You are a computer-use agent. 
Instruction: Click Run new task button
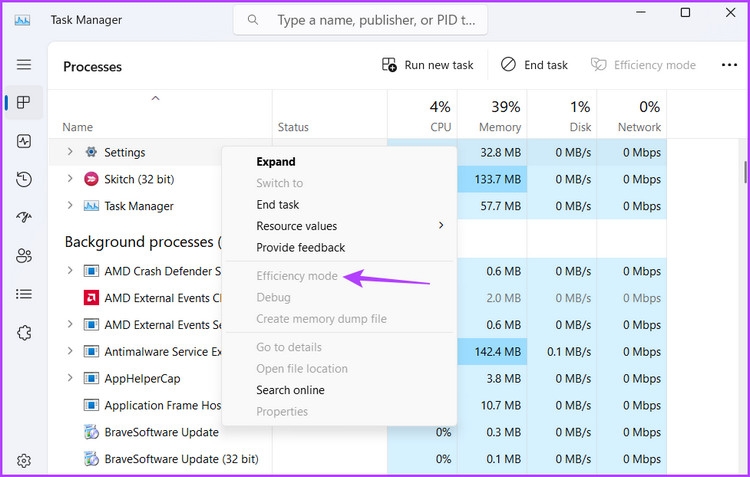pos(428,65)
